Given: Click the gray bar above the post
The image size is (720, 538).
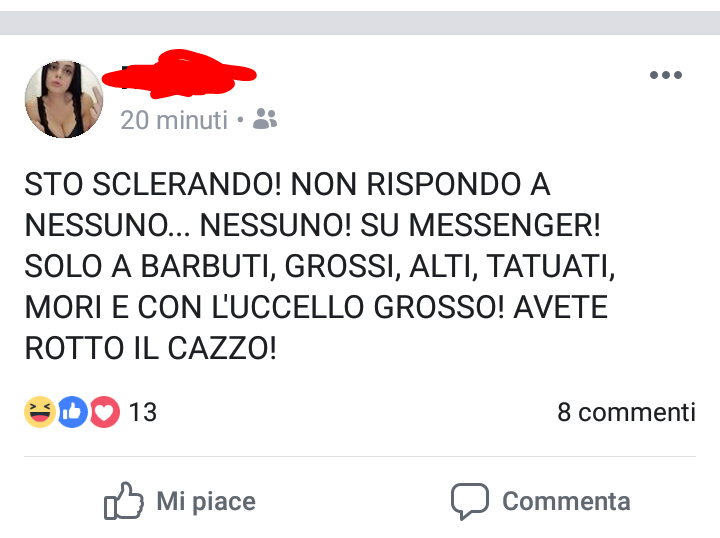Looking at the screenshot, I should (x=360, y=22).
